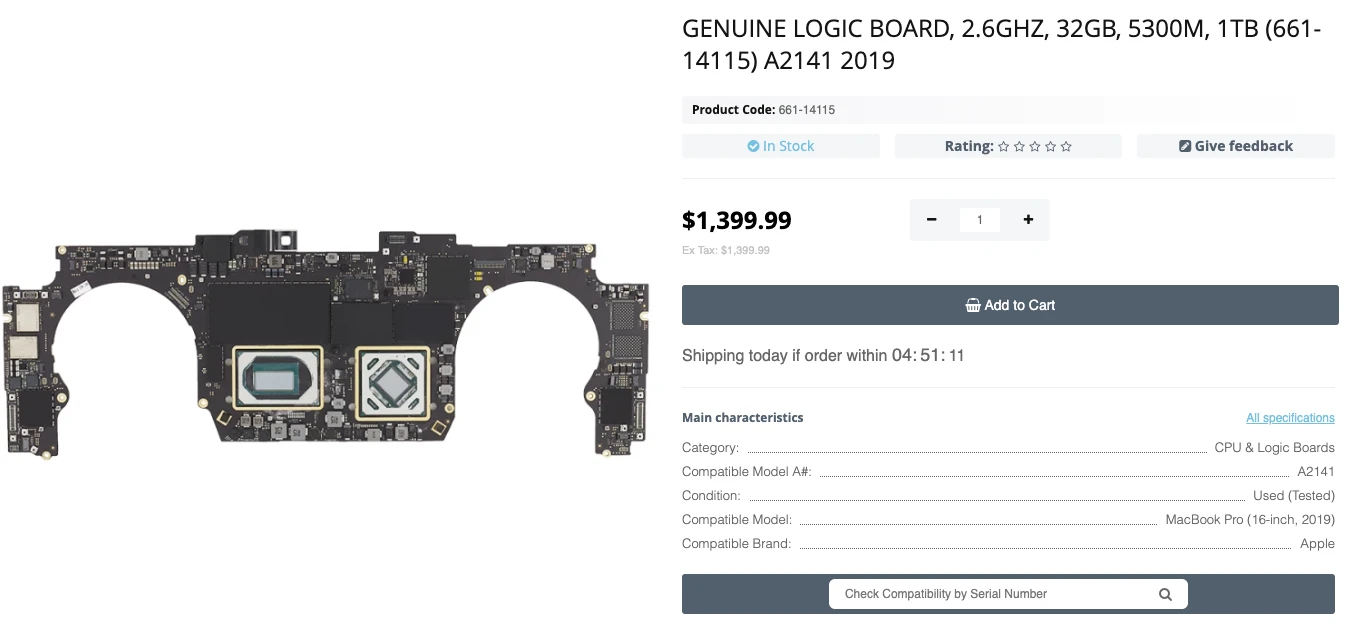Click the Apple compatible brand value
Image resolution: width=1348 pixels, height=630 pixels.
point(1317,543)
